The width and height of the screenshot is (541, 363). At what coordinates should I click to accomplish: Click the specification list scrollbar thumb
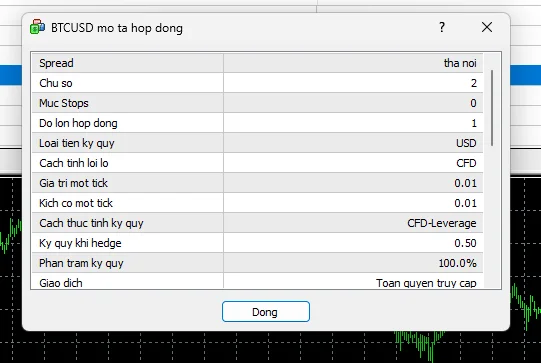492,108
